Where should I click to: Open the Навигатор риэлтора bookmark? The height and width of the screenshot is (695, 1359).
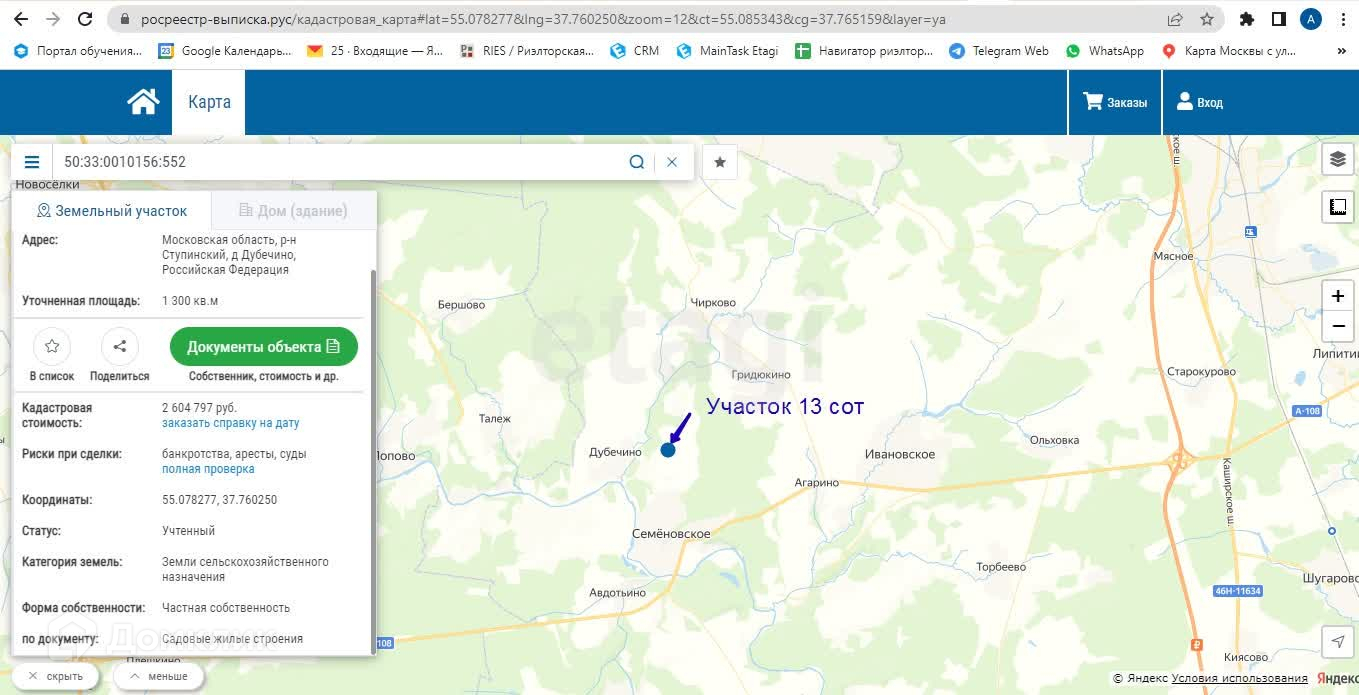(x=864, y=50)
